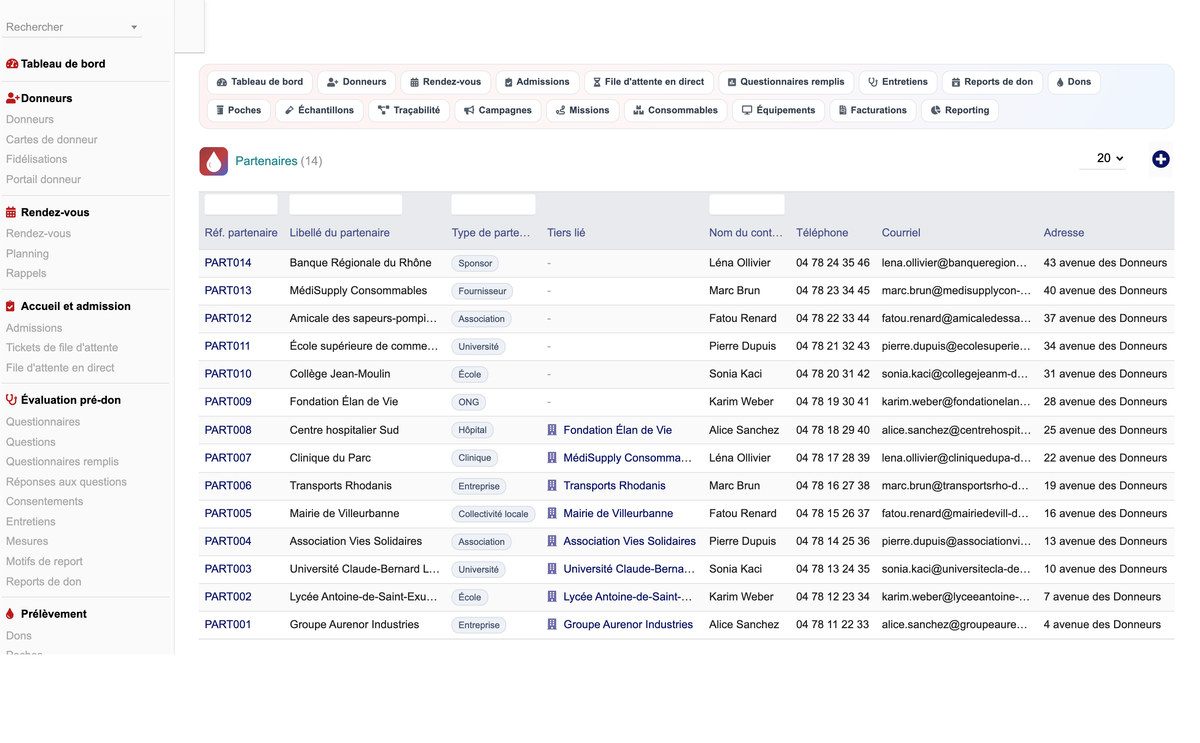Sort by Tiers lié column header
1200x743 pixels.
566,233
